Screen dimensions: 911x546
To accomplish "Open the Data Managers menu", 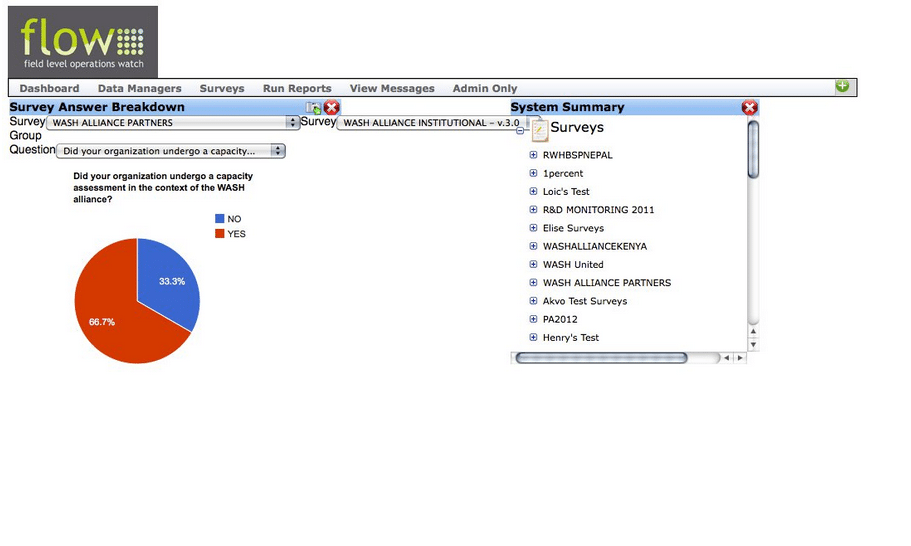I will pyautogui.click(x=139, y=88).
